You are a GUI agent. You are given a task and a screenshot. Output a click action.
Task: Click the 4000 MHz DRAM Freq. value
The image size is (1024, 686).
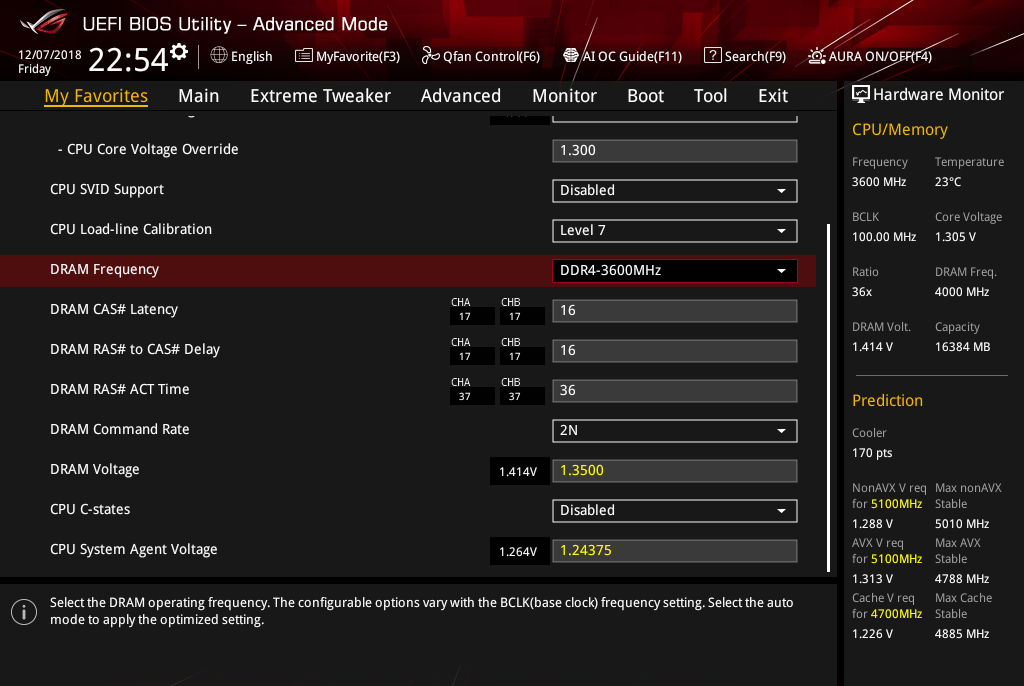[x=961, y=292]
